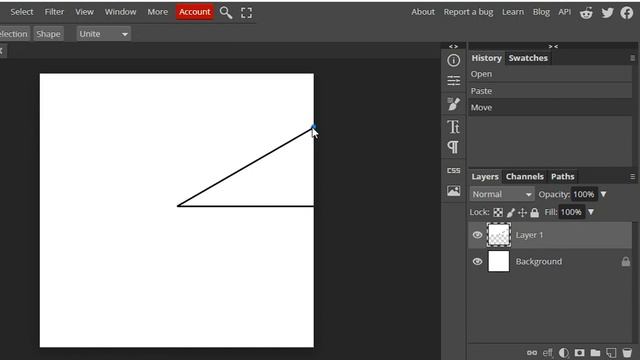The image size is (640, 360).
Task: Open the Layers panel menu icon
Action: [x=633, y=177]
